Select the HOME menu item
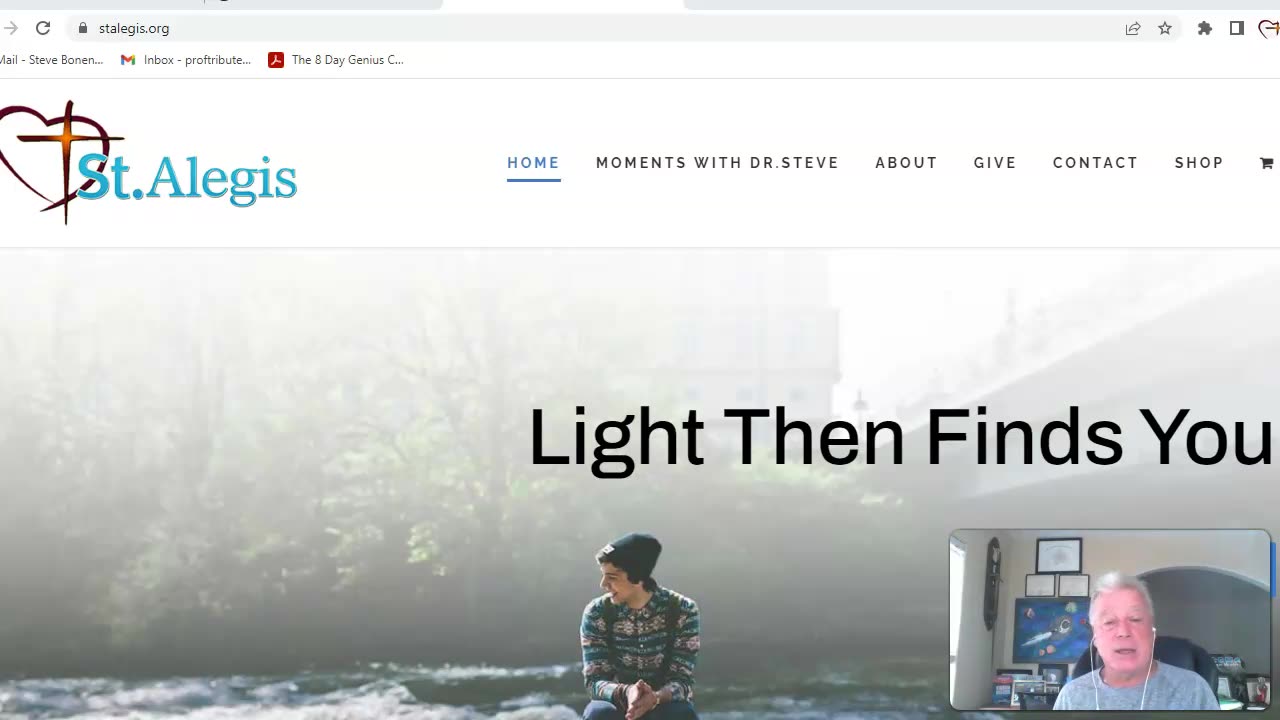 click(533, 163)
